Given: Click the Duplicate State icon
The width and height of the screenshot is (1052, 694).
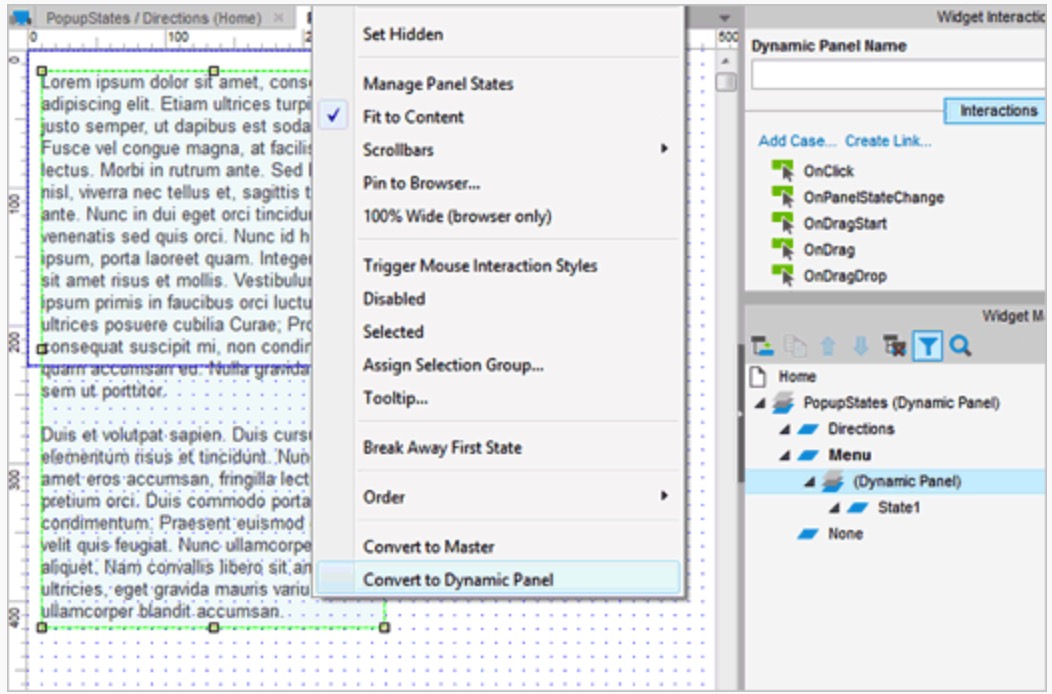Looking at the screenshot, I should 795,346.
